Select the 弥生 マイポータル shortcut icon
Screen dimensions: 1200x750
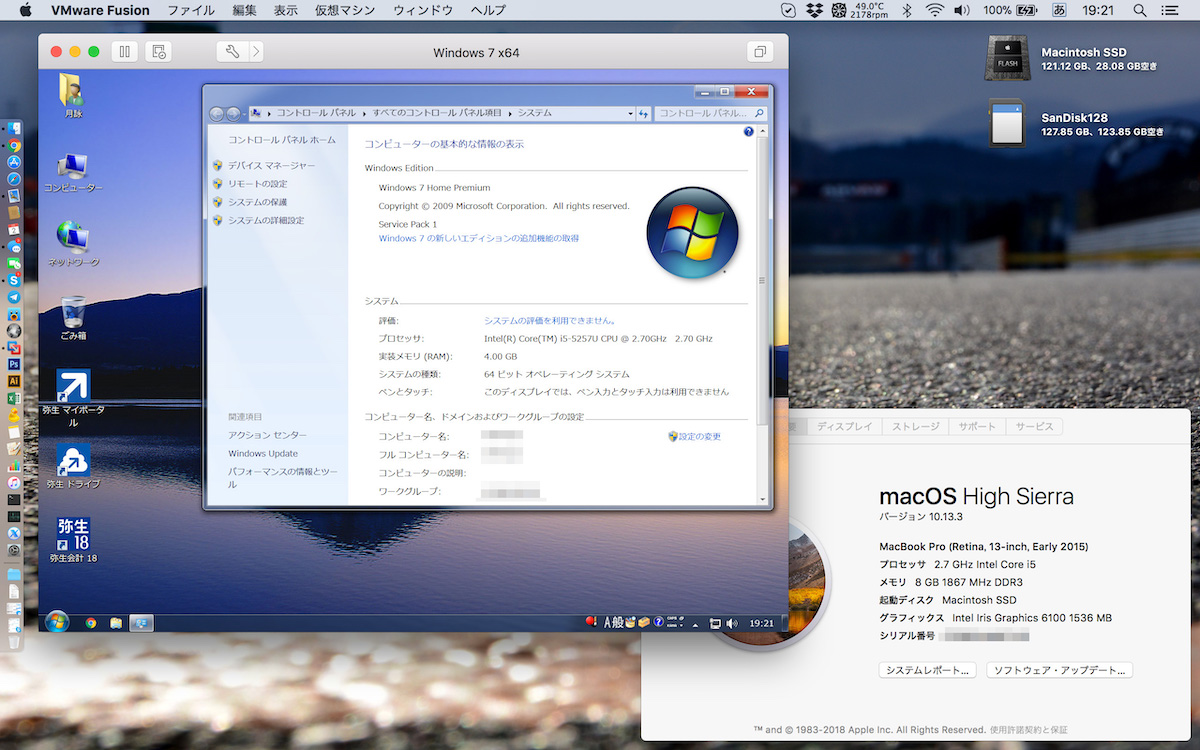tap(74, 398)
